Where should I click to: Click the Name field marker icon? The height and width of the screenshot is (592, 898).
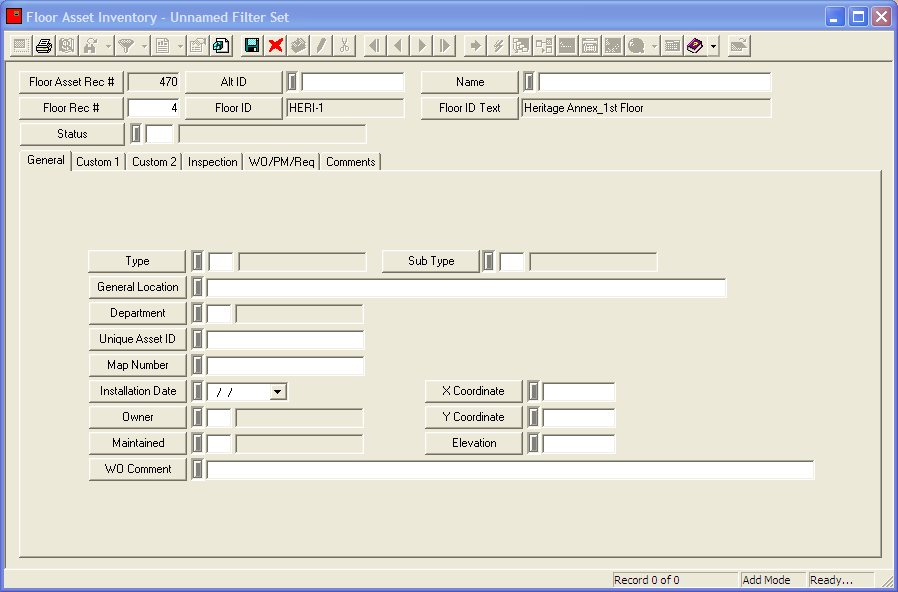coord(529,82)
